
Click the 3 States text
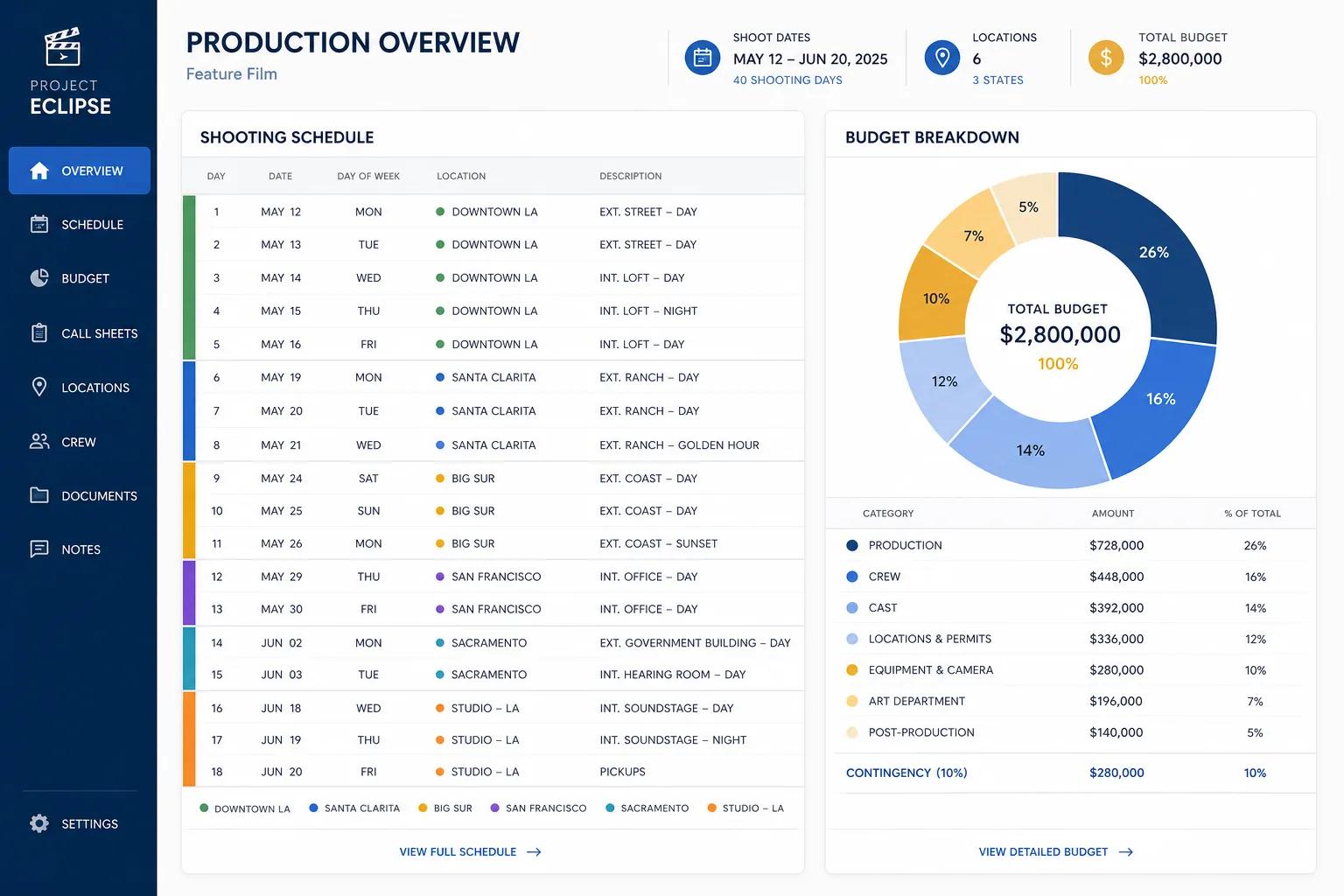pyautogui.click(x=997, y=80)
